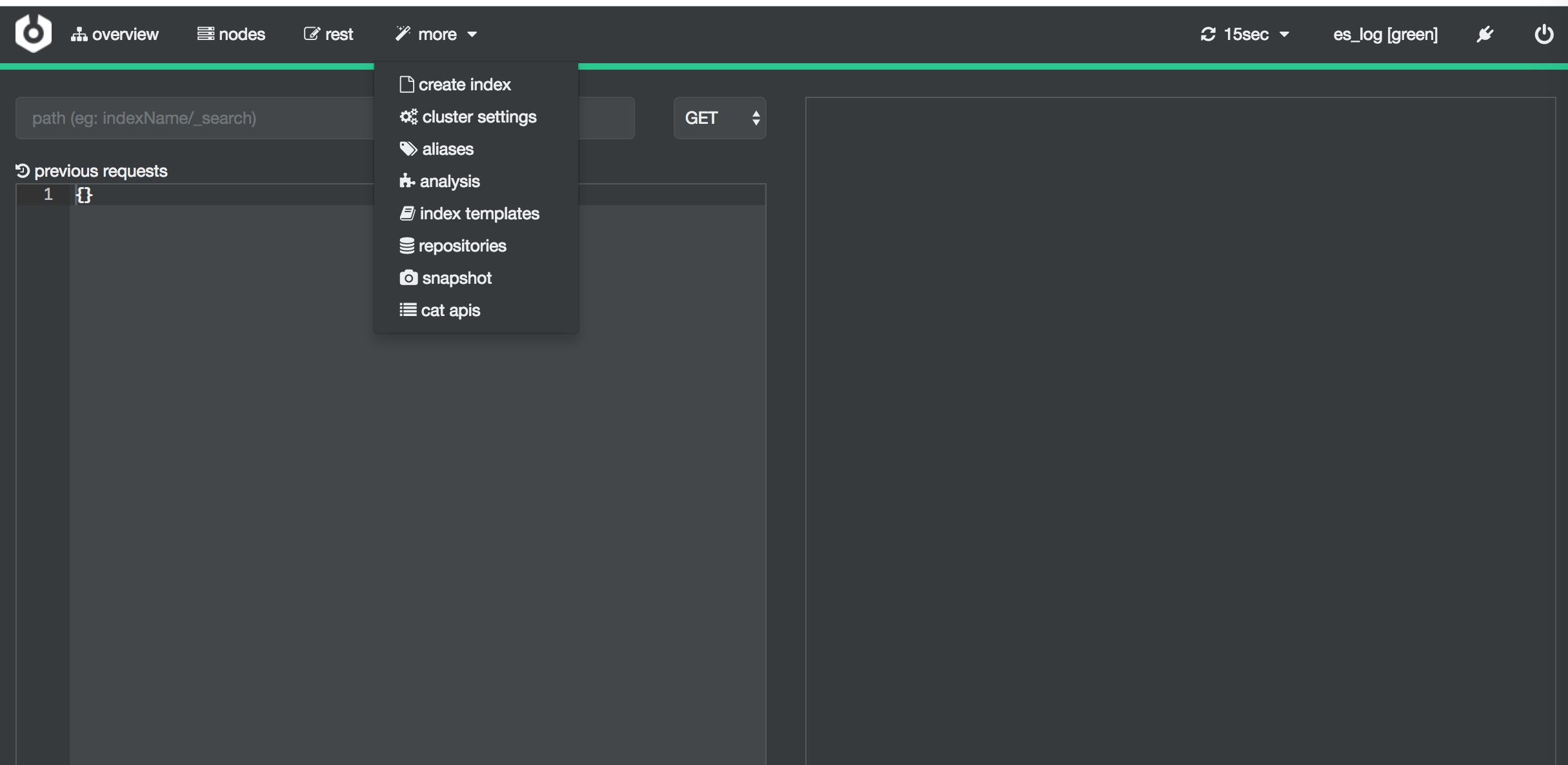Viewport: 1568px width, 765px height.
Task: Open the rest client tab
Action: click(328, 34)
